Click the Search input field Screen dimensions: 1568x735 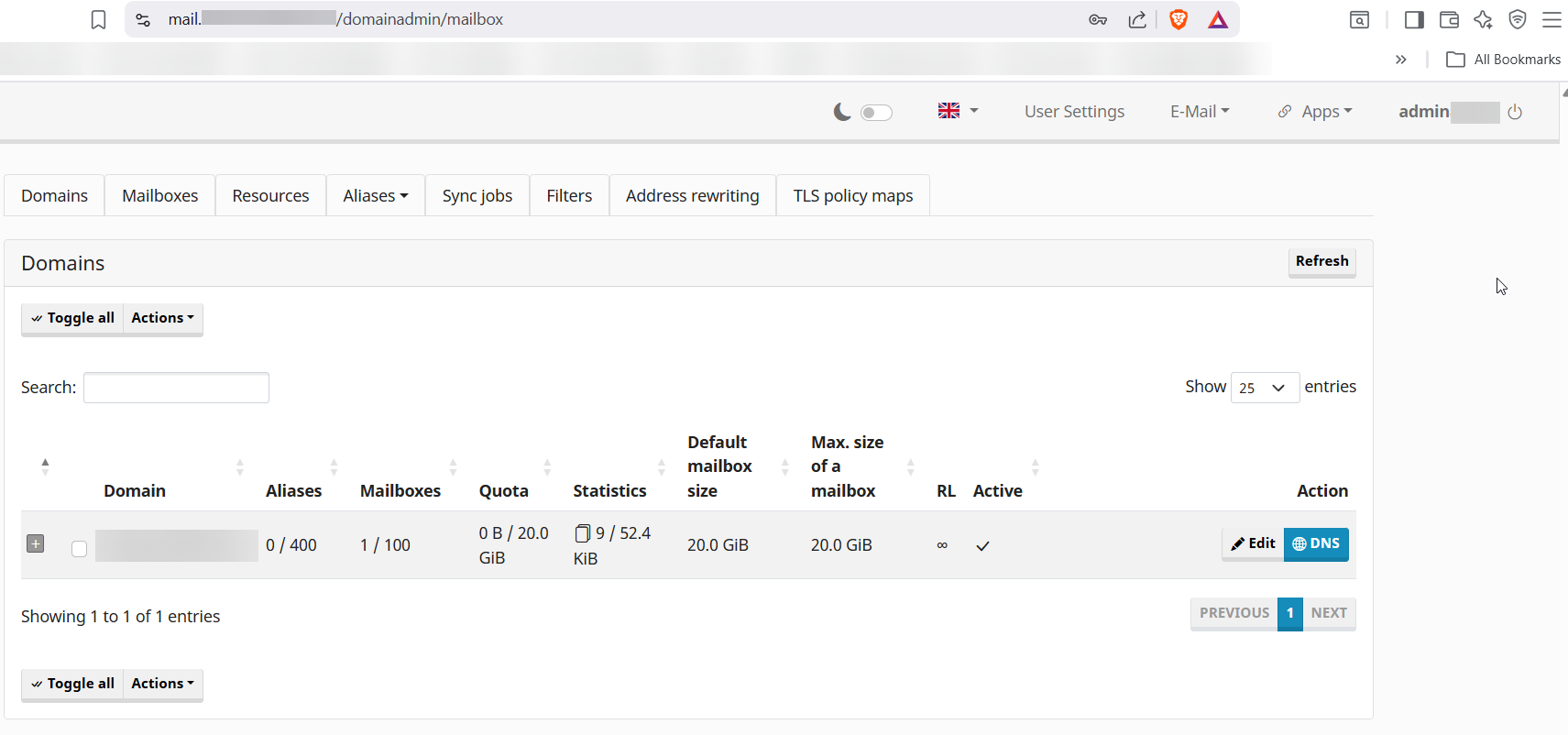(176, 388)
